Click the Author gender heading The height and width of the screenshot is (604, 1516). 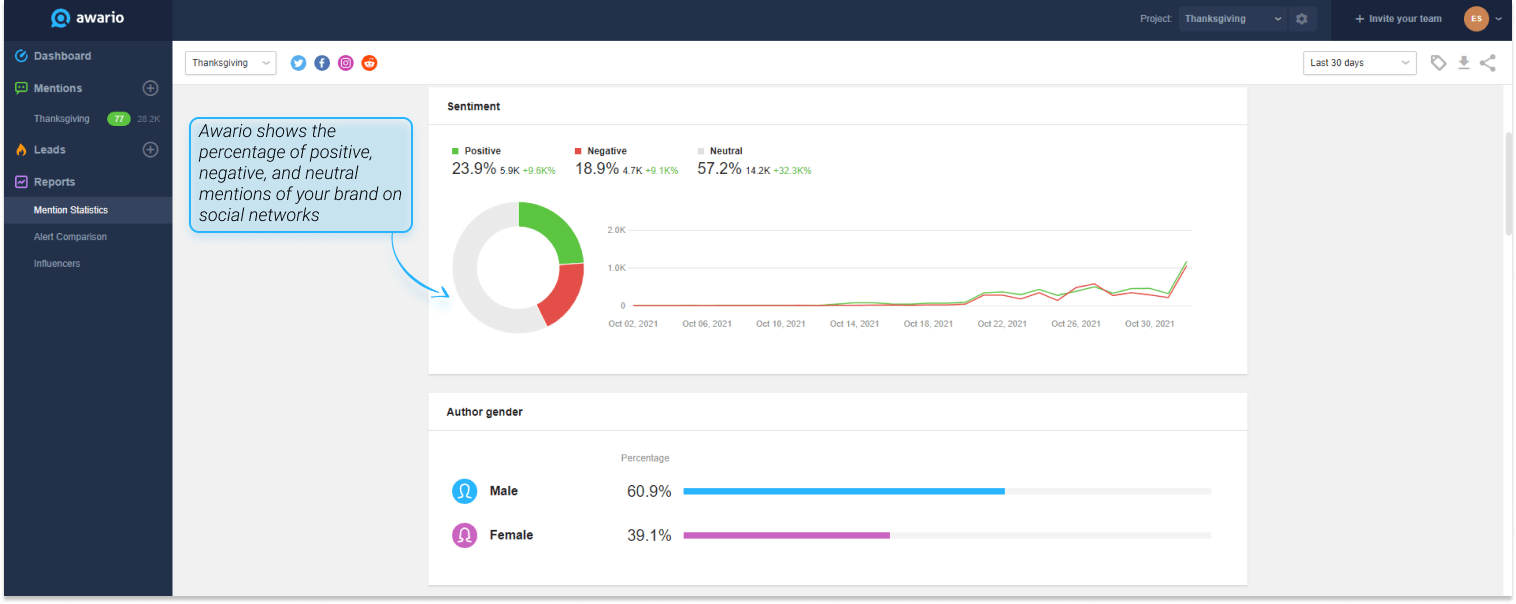pyautogui.click(x=485, y=412)
